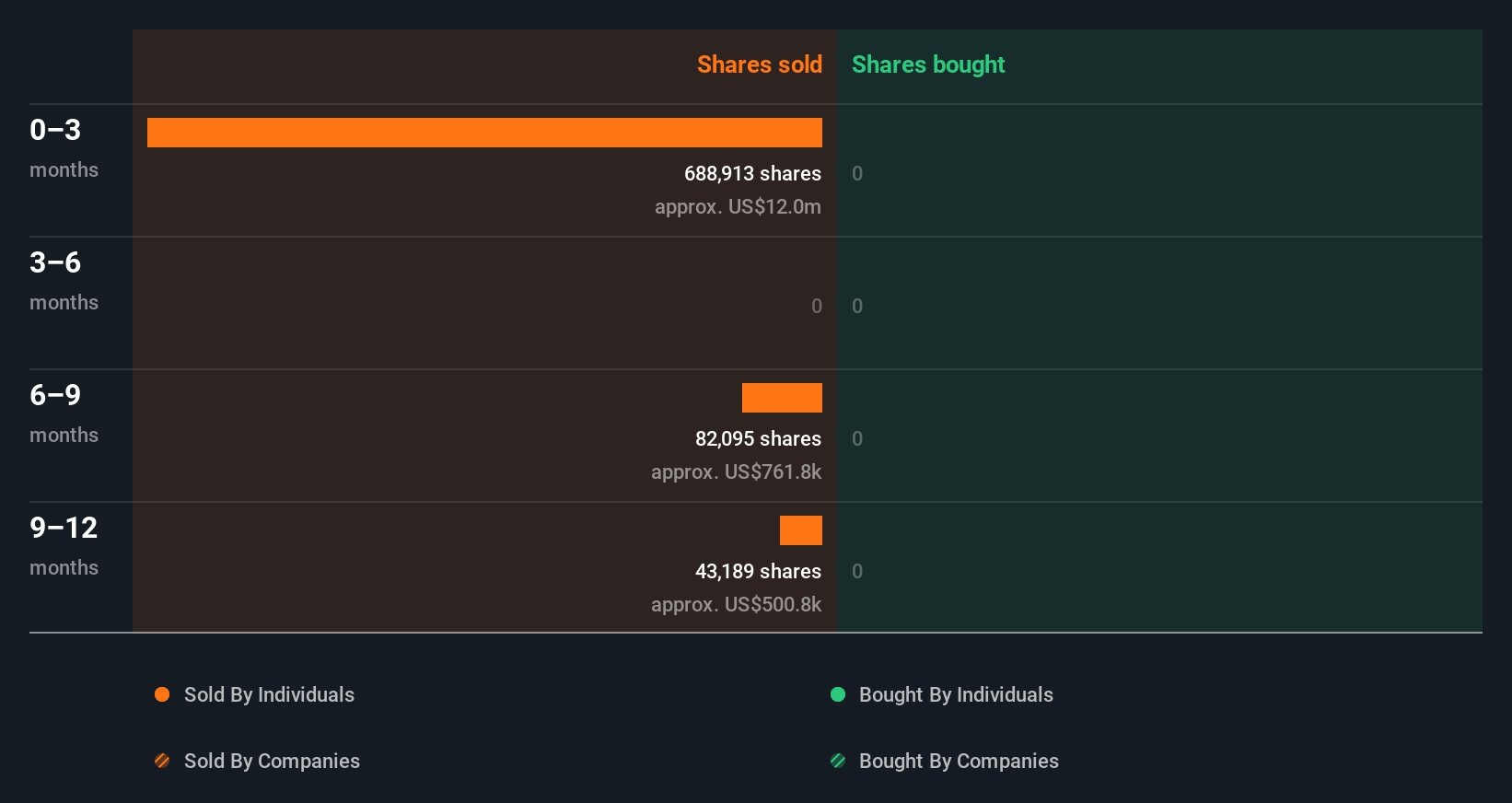Click the striped Sold By Companies legend icon
This screenshot has height=803, width=1512.
[x=162, y=761]
